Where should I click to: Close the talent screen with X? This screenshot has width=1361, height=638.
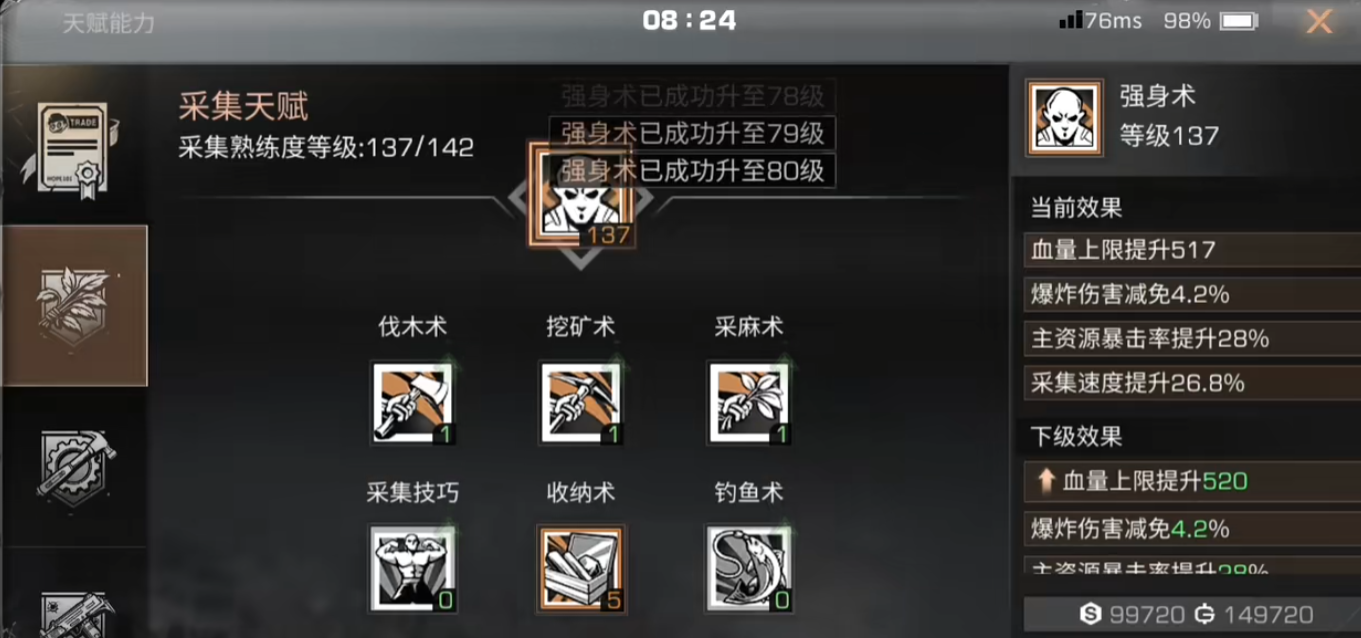(x=1319, y=21)
